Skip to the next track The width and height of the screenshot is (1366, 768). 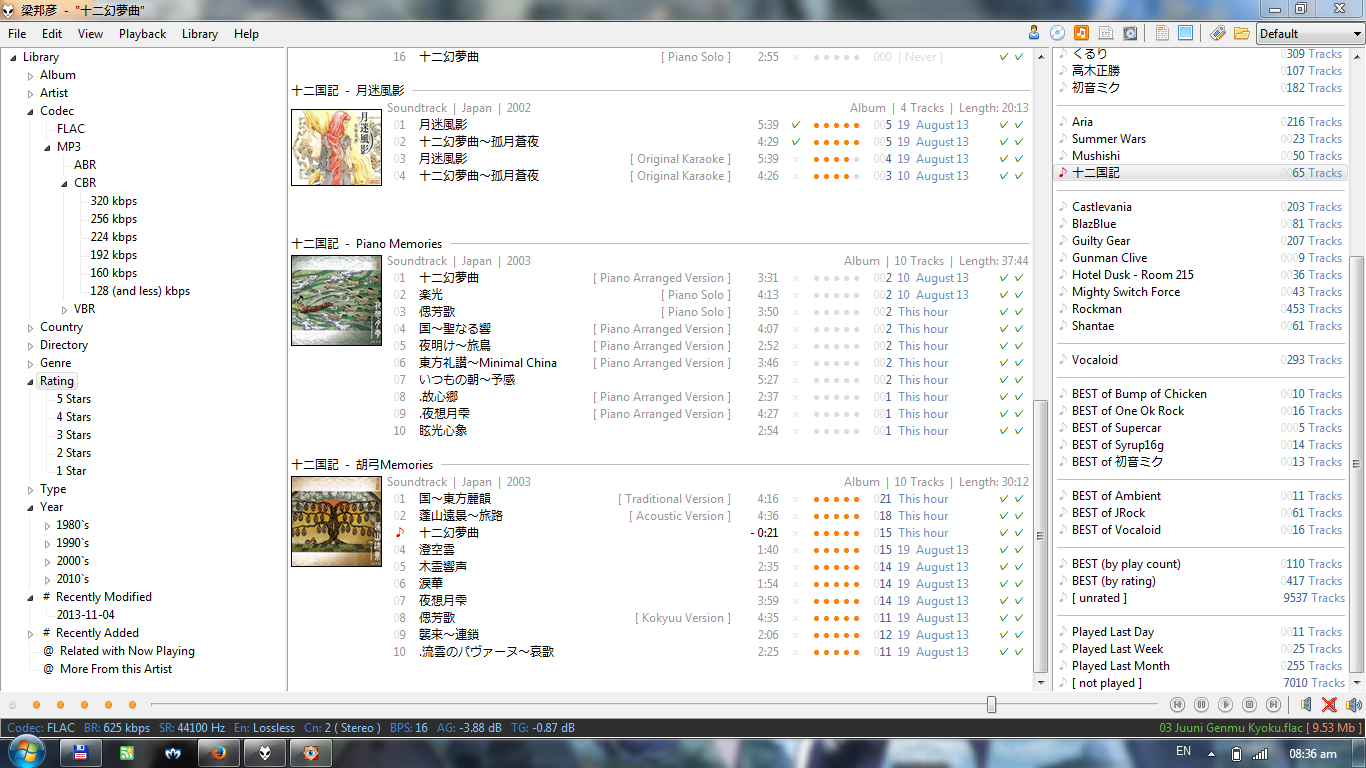pyautogui.click(x=1273, y=705)
